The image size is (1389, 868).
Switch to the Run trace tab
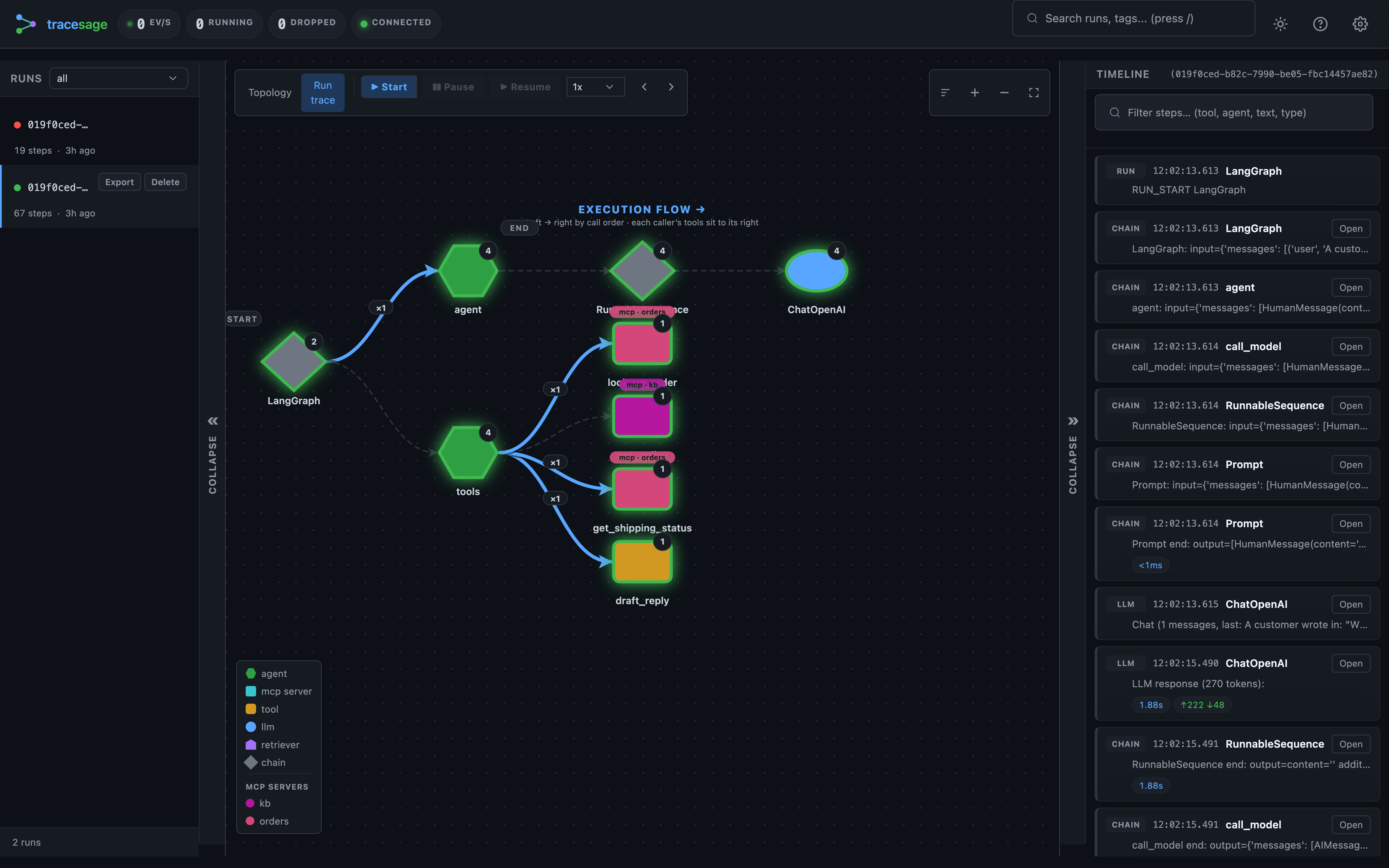(323, 92)
